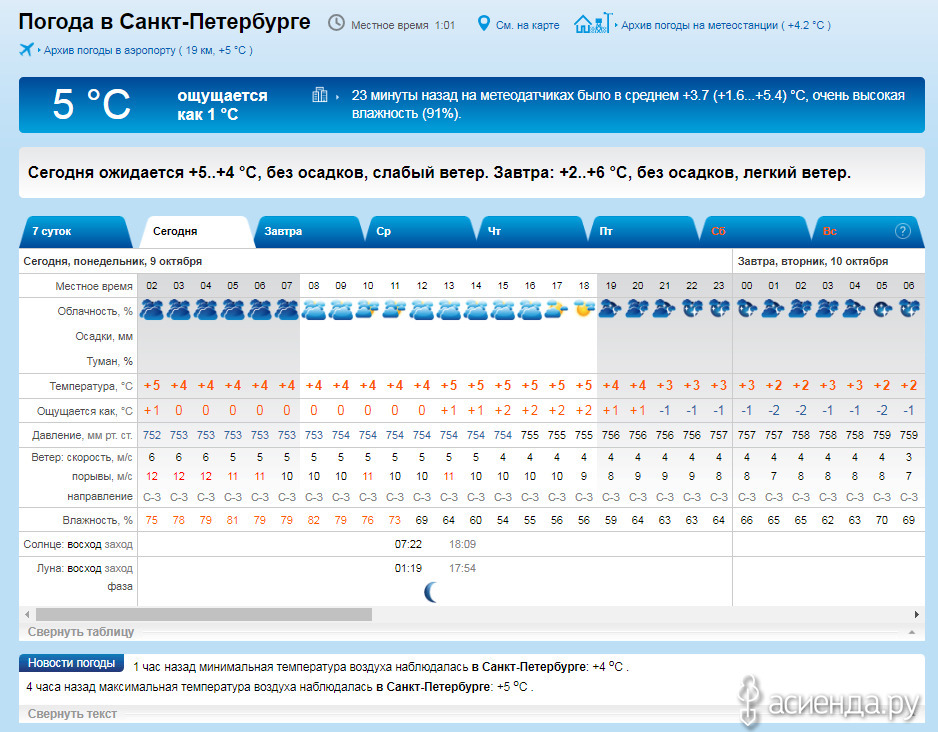Click the airplane icon for airport archive
Image resolution: width=938 pixels, height=732 pixels.
pos(26,49)
